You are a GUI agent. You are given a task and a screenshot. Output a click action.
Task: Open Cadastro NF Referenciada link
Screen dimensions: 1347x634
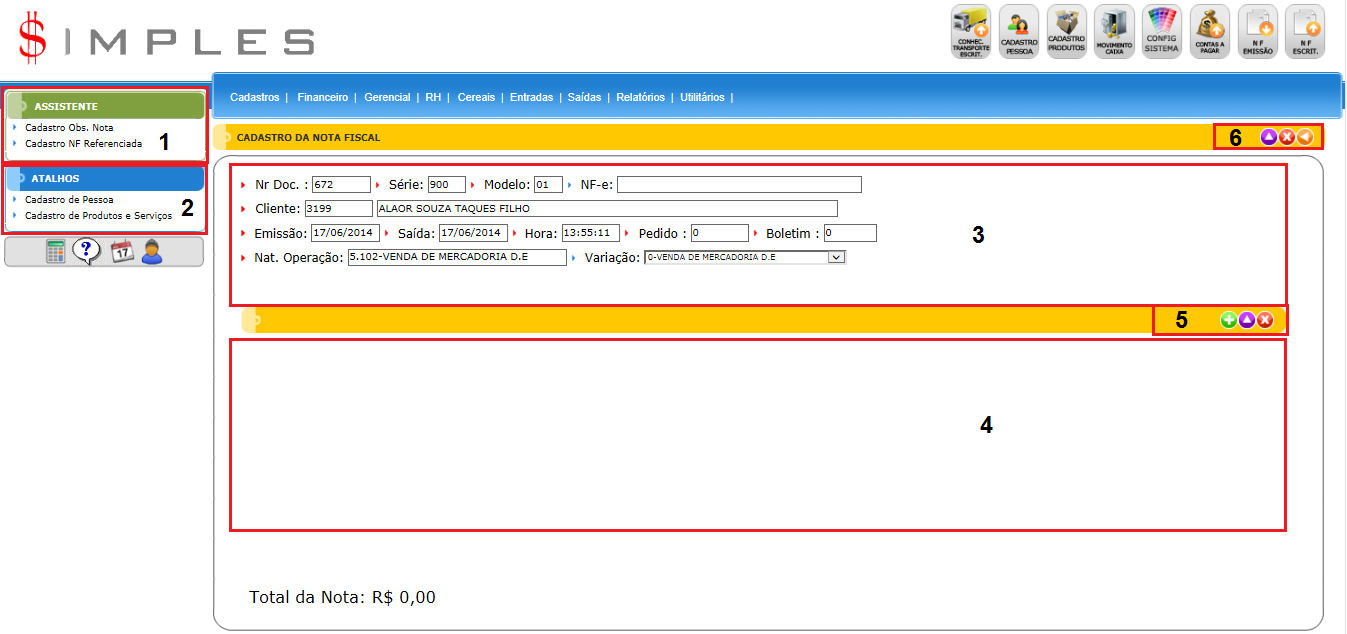[83, 144]
